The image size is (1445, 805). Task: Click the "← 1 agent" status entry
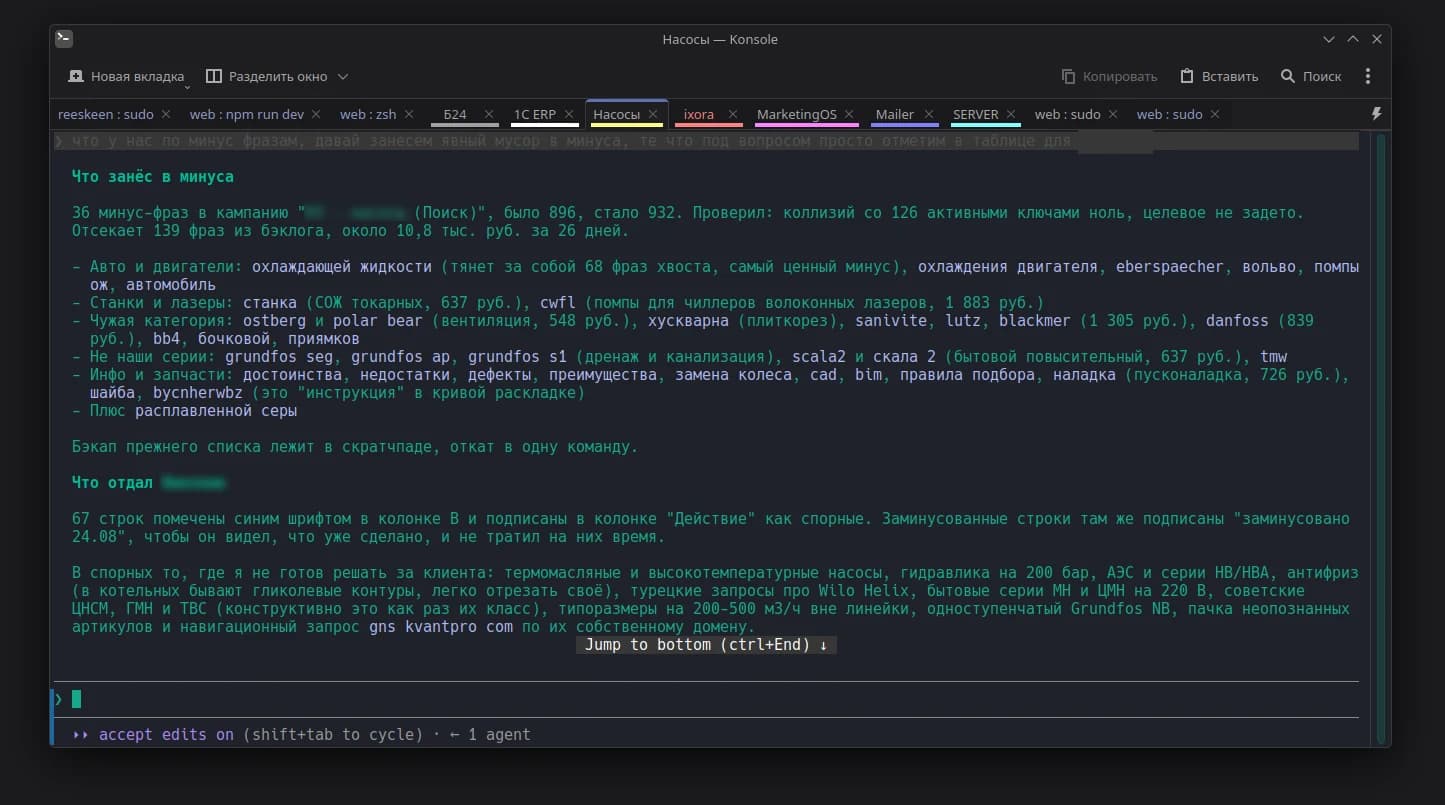click(x=490, y=734)
